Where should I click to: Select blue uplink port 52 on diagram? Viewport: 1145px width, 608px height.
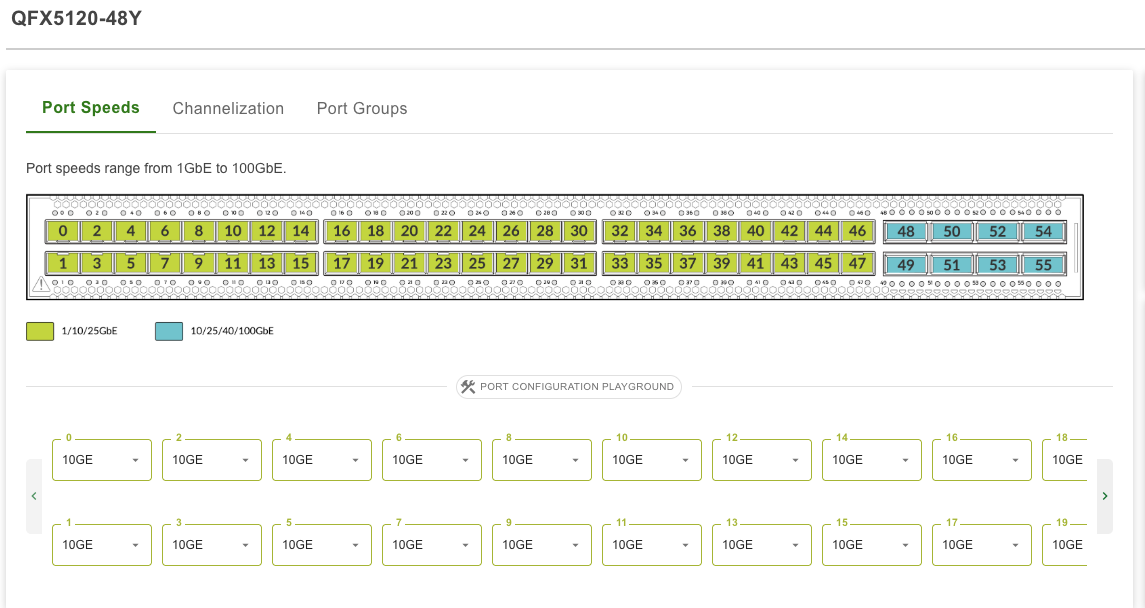point(997,232)
